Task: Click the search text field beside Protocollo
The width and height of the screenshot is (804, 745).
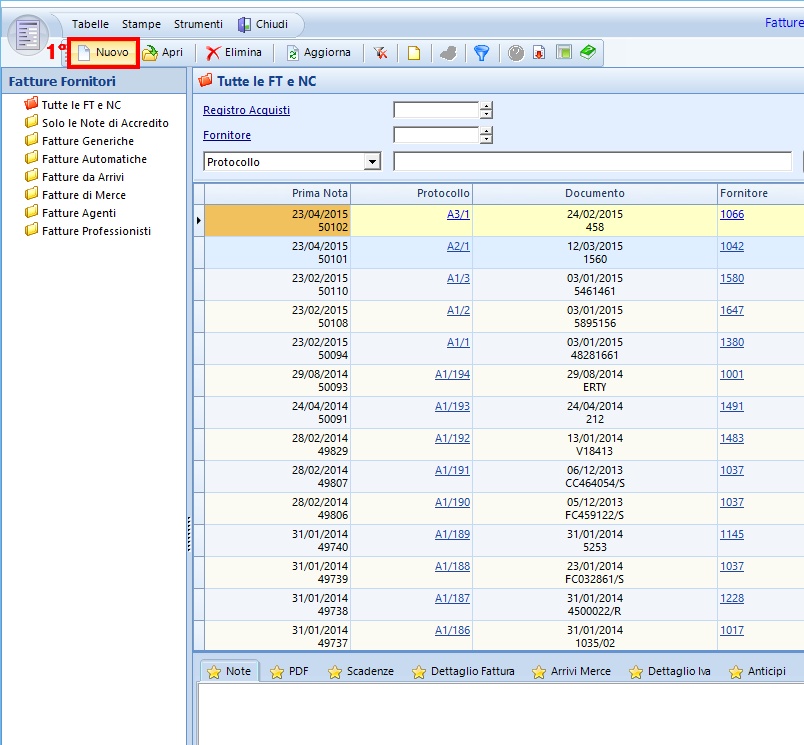Action: point(593,161)
